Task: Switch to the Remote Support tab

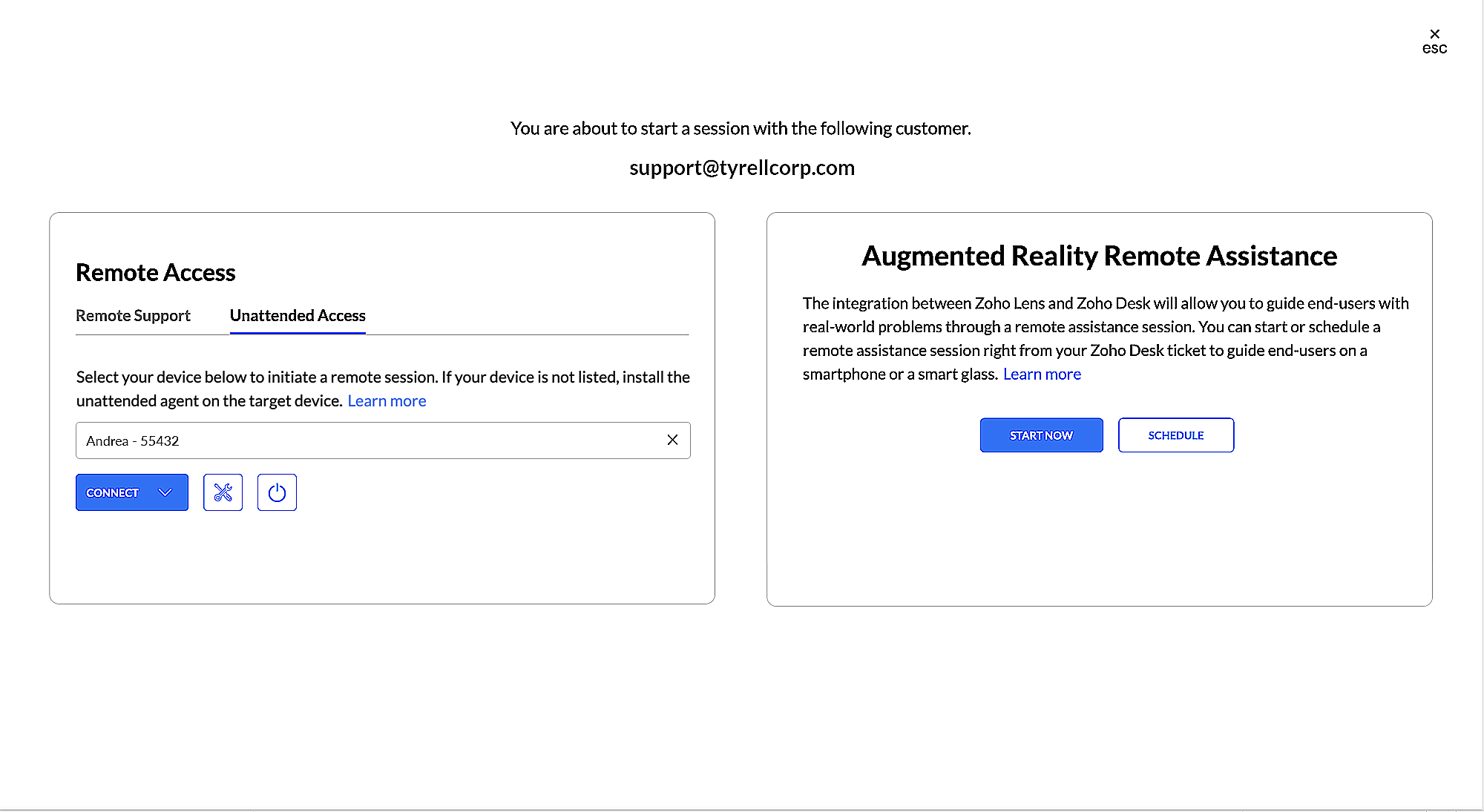Action: pos(133,316)
